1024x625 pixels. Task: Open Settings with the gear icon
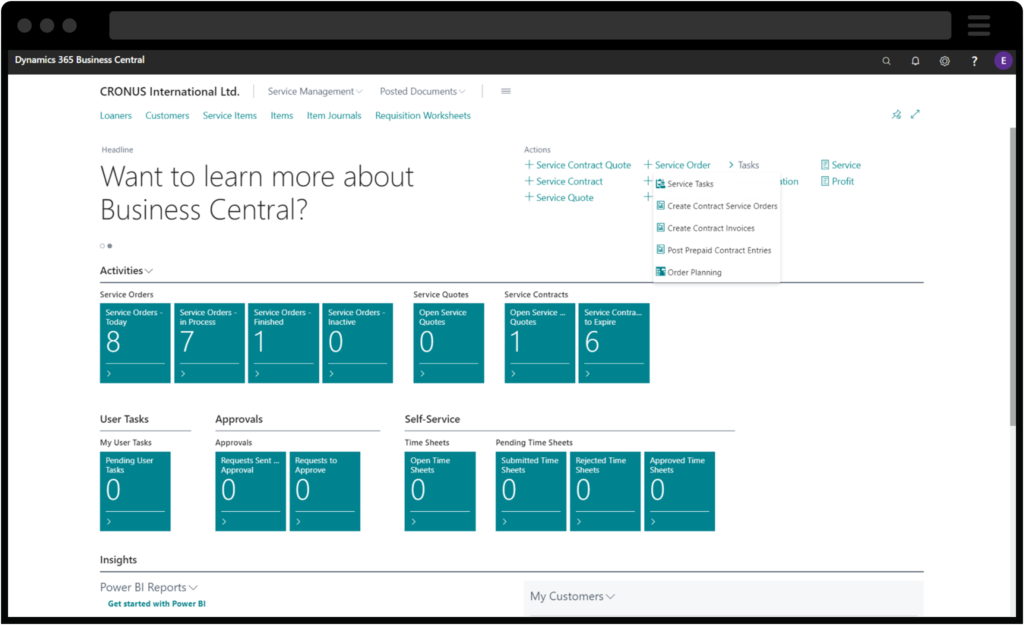point(944,60)
